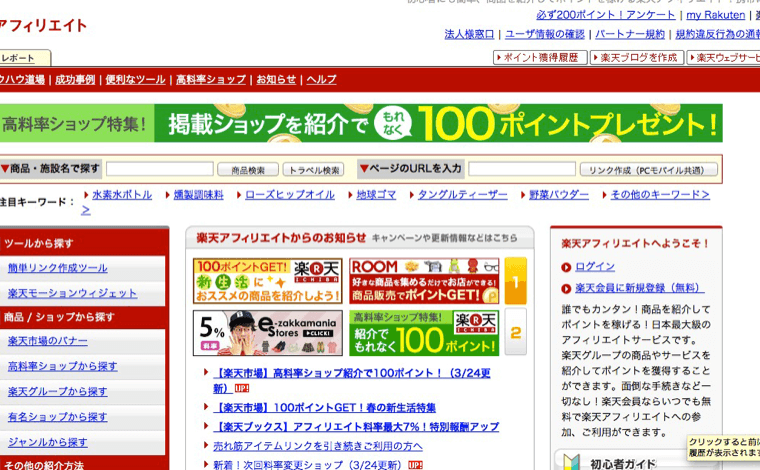Click the 高料率ショップ特集 紹介で100ポイント banner

coord(424,333)
